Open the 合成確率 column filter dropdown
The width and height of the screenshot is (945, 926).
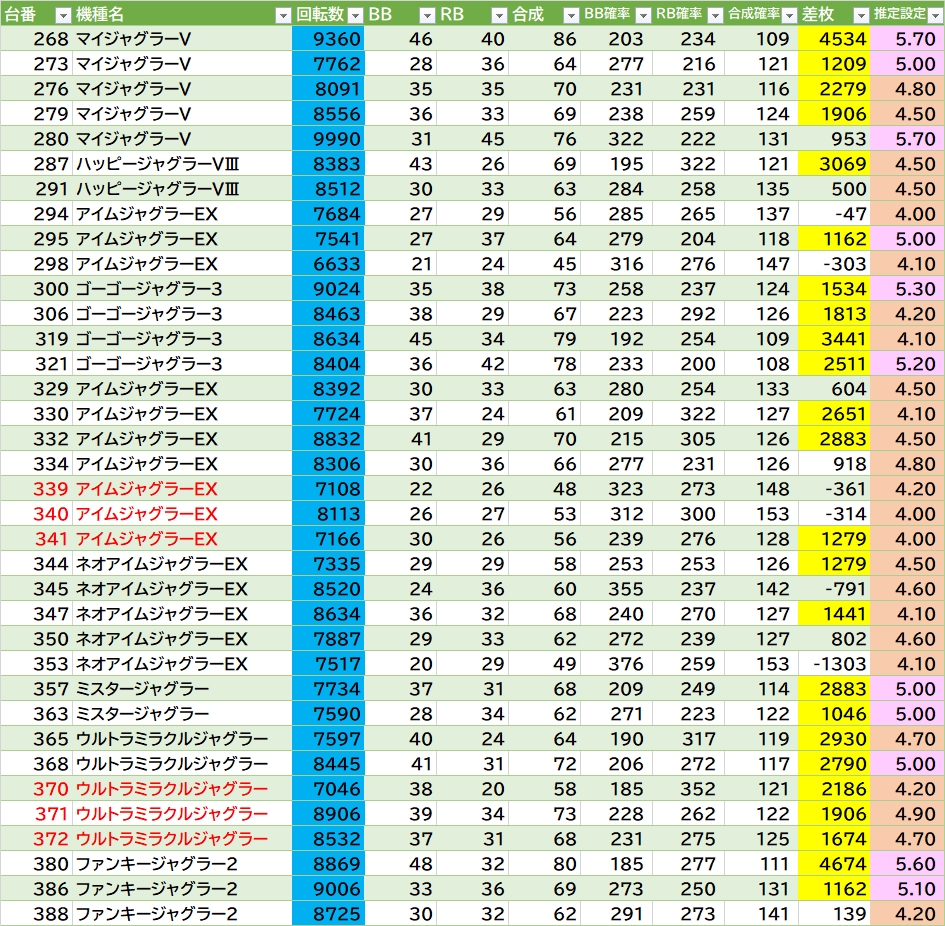point(789,16)
